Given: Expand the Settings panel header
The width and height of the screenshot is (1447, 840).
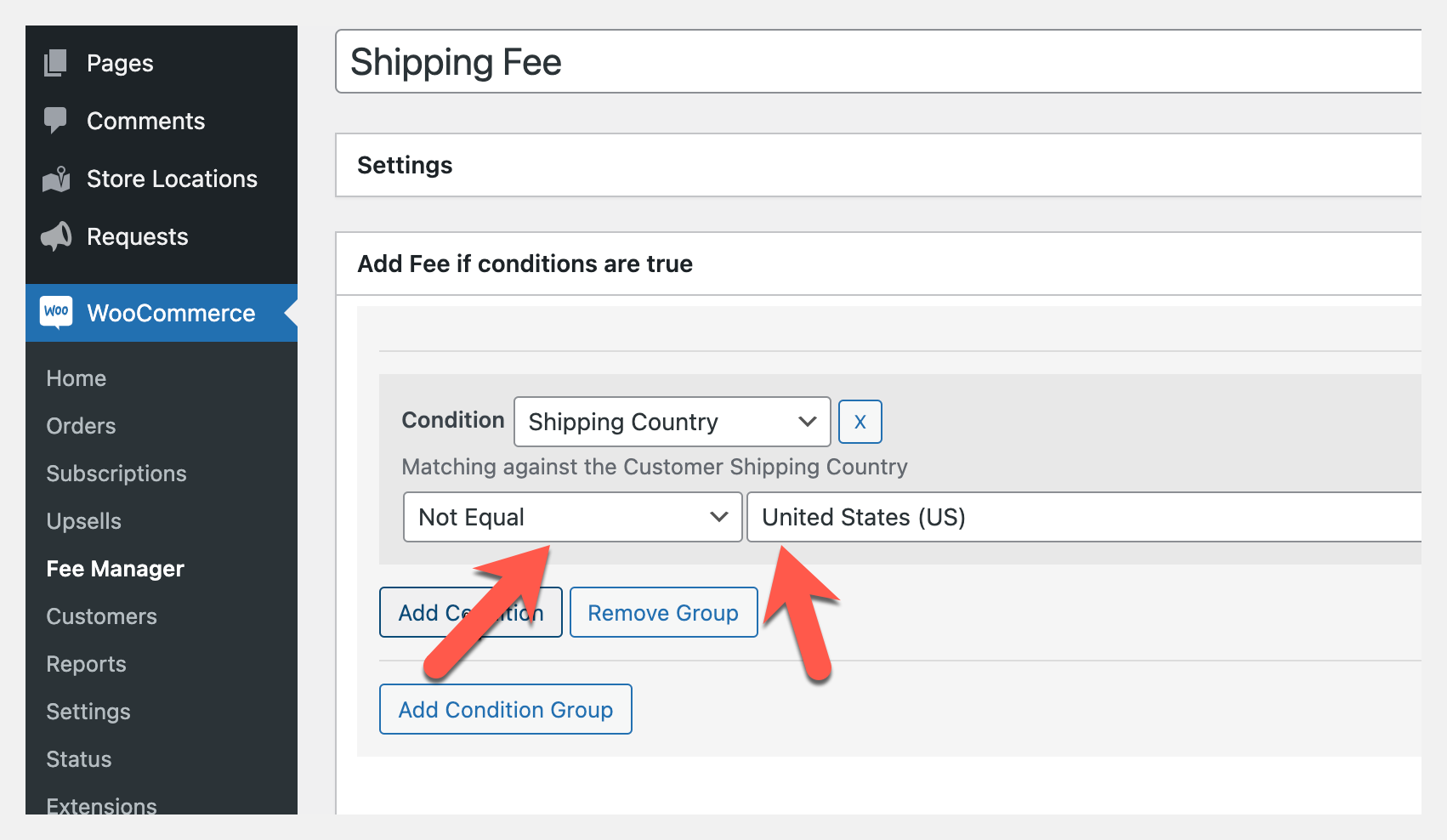Looking at the screenshot, I should (876, 165).
